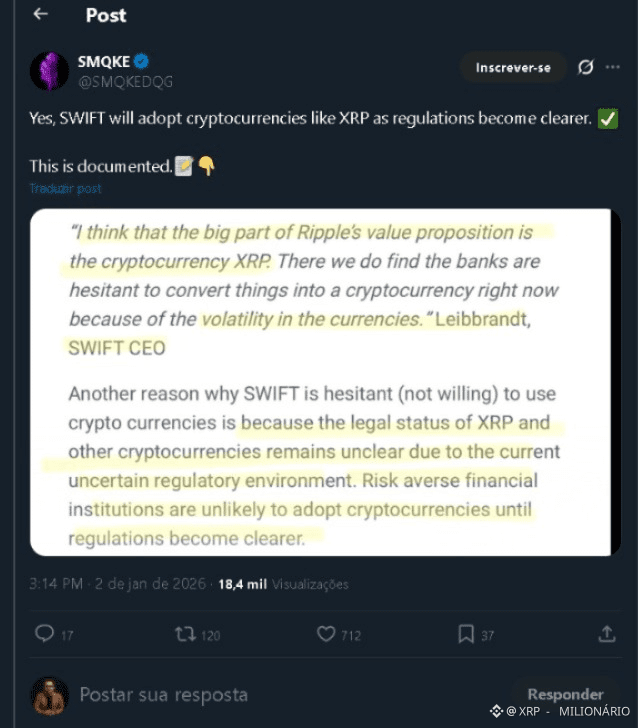Go back using the arrow icon
This screenshot has height=728, width=638.
tap(39, 15)
